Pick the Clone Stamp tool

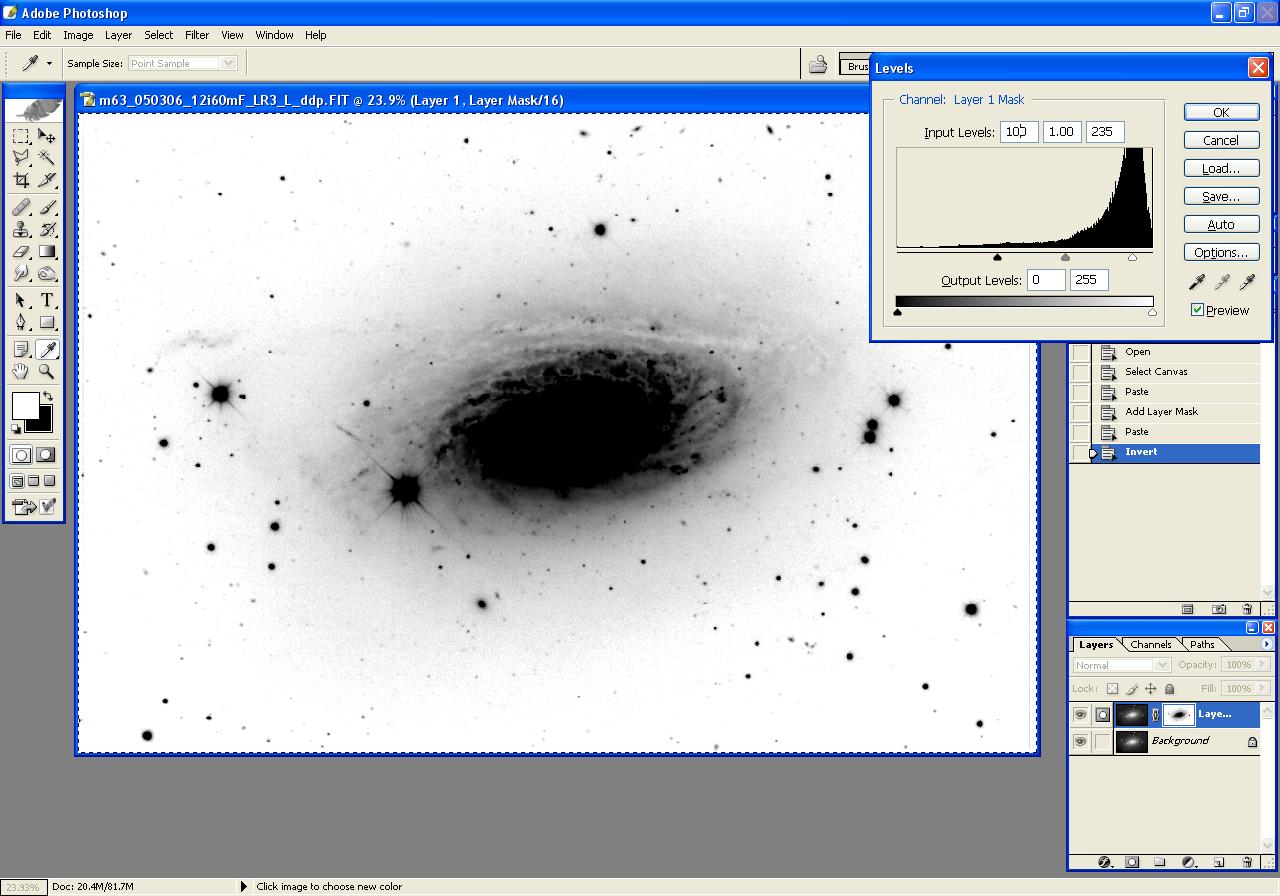coord(21,230)
